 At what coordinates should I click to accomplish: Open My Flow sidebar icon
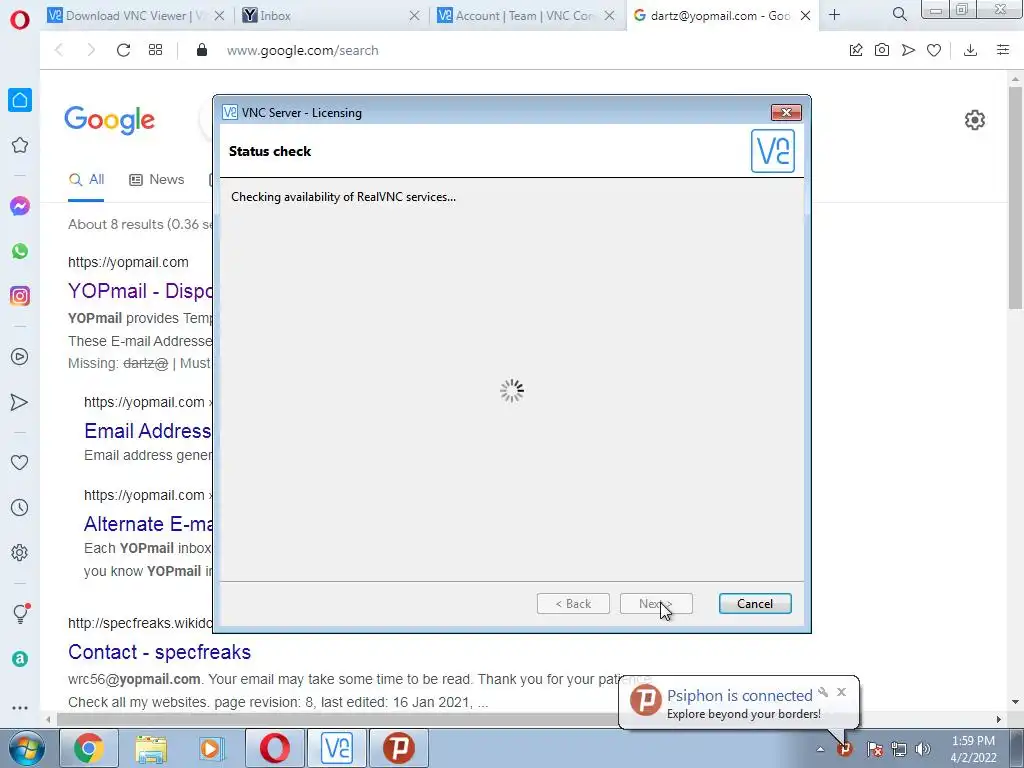point(20,402)
